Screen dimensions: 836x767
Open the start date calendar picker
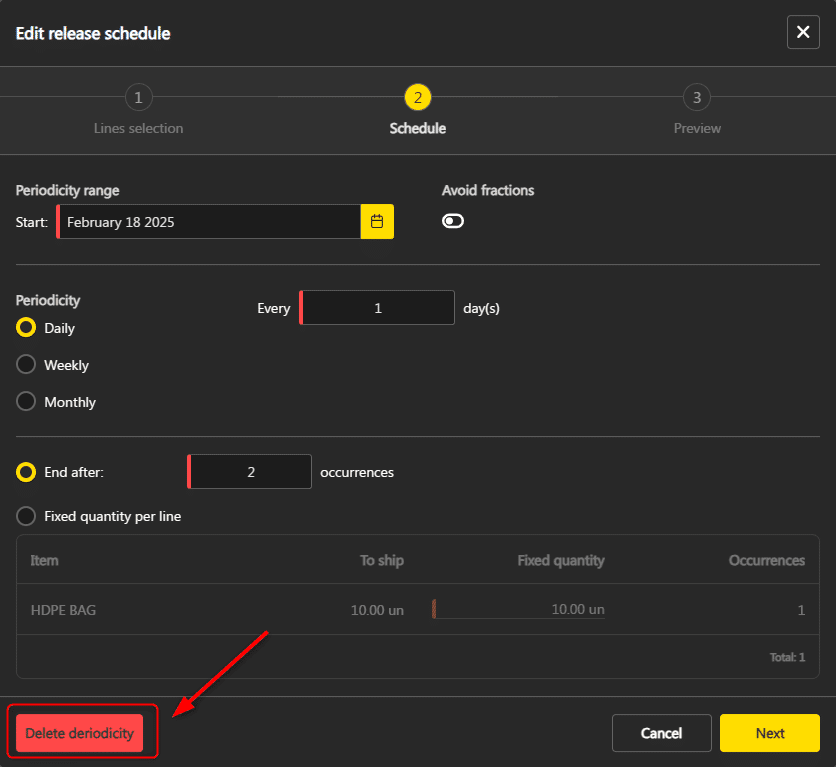(377, 222)
